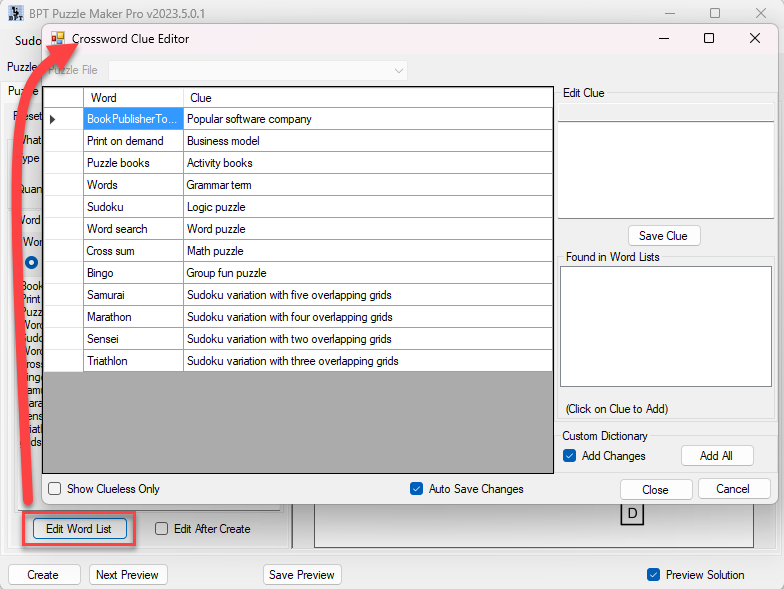This screenshot has height=589, width=784.
Task: Select 'Activity books' clue cell
Action: pos(368,163)
